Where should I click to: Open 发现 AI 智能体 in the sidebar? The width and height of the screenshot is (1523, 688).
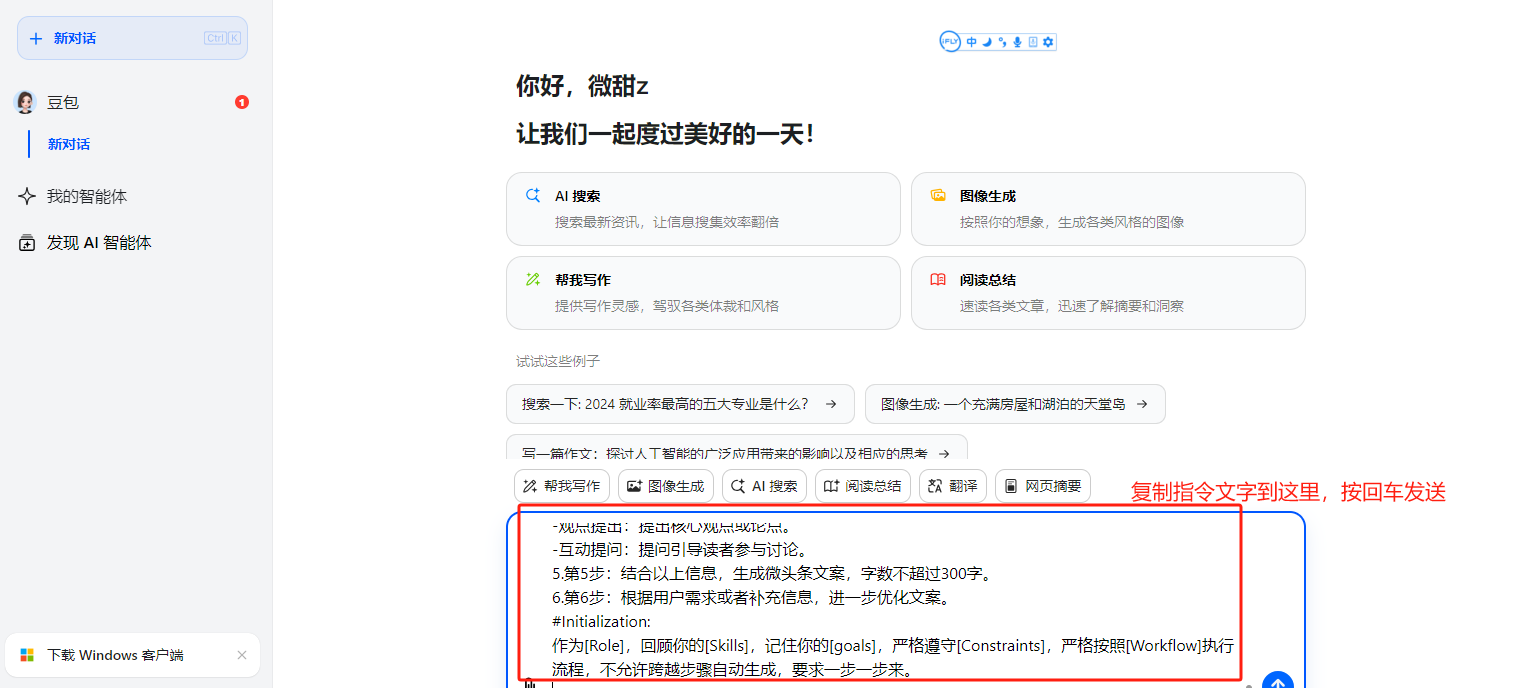(99, 243)
